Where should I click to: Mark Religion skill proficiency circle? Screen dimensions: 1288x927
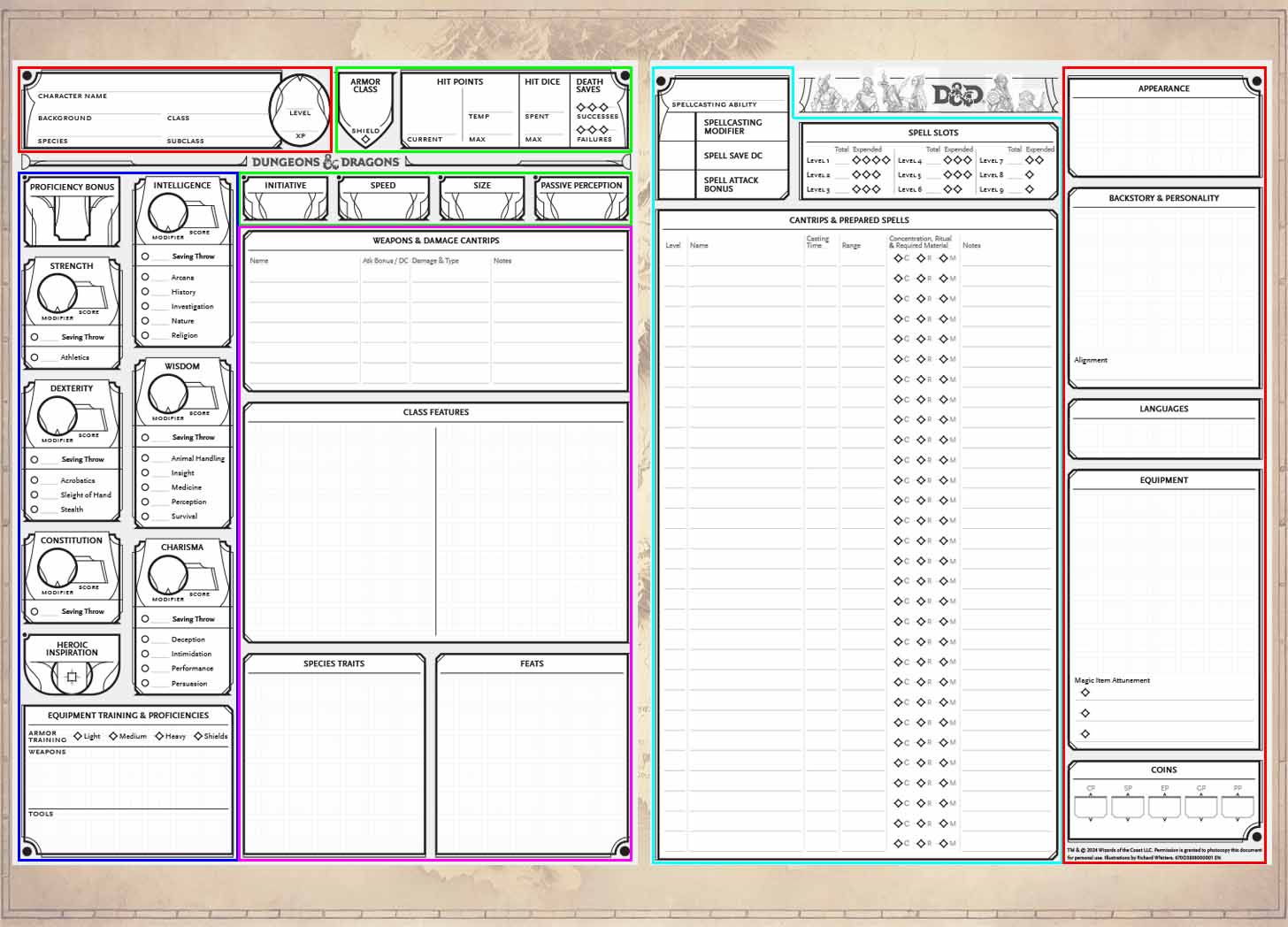[x=145, y=335]
